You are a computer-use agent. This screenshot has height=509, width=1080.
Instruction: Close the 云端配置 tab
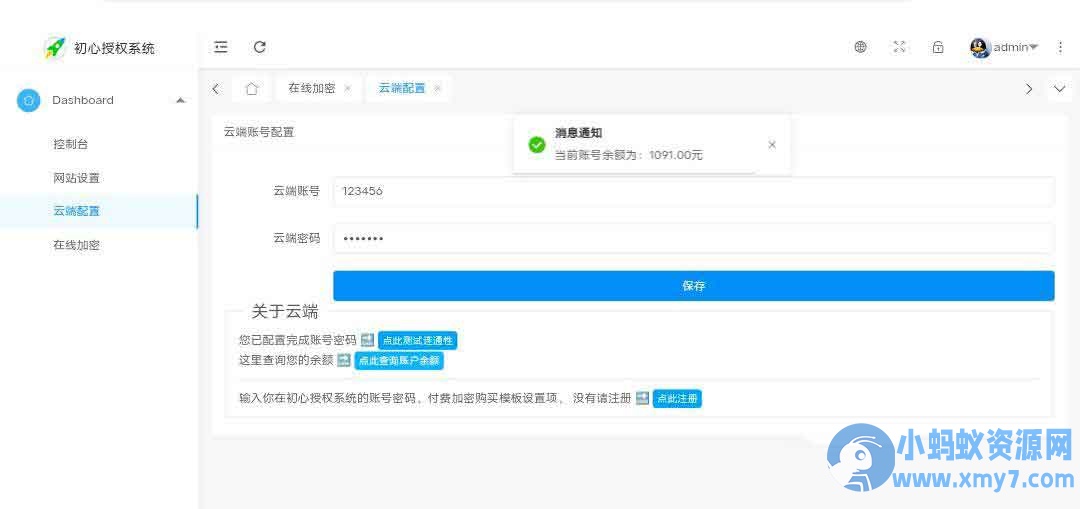437,88
